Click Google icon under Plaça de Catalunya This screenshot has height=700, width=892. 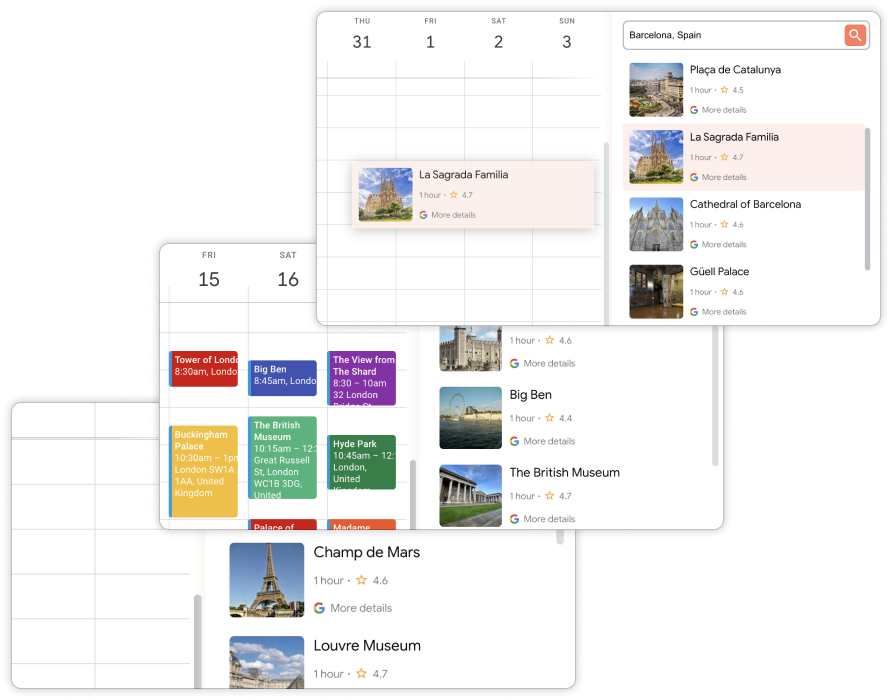(694, 110)
